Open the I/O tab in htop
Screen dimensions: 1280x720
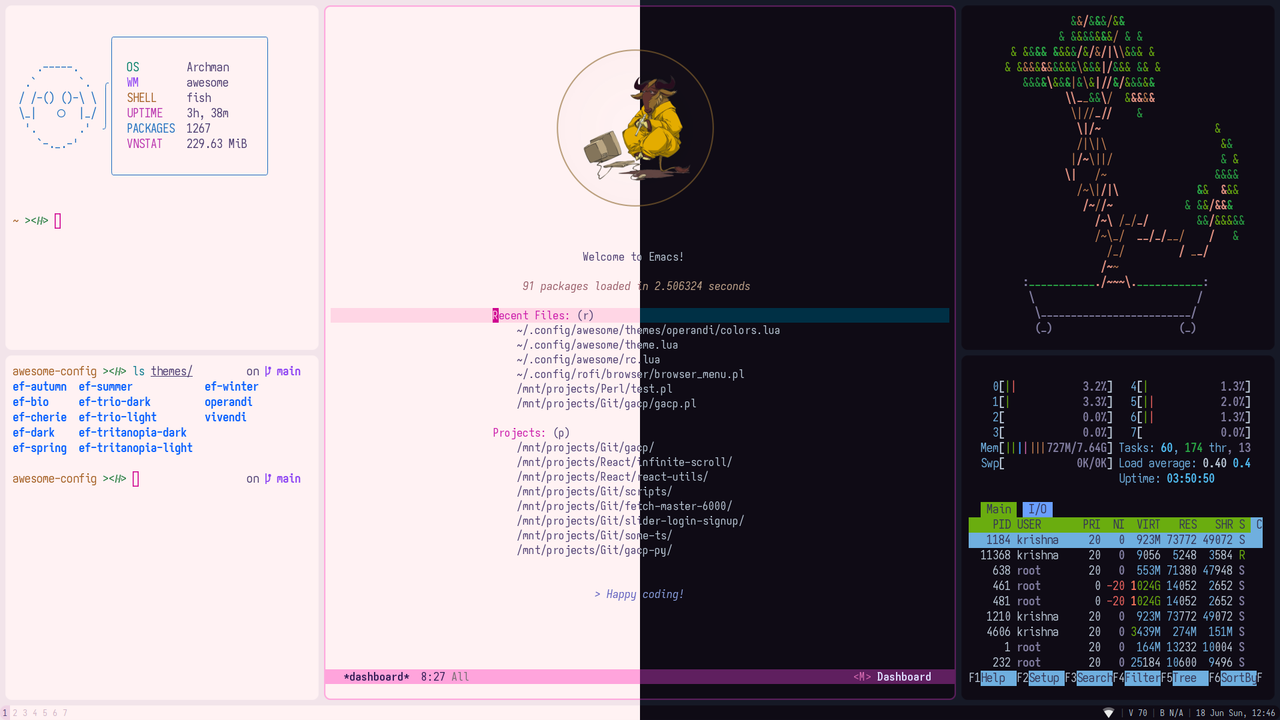[1038, 509]
